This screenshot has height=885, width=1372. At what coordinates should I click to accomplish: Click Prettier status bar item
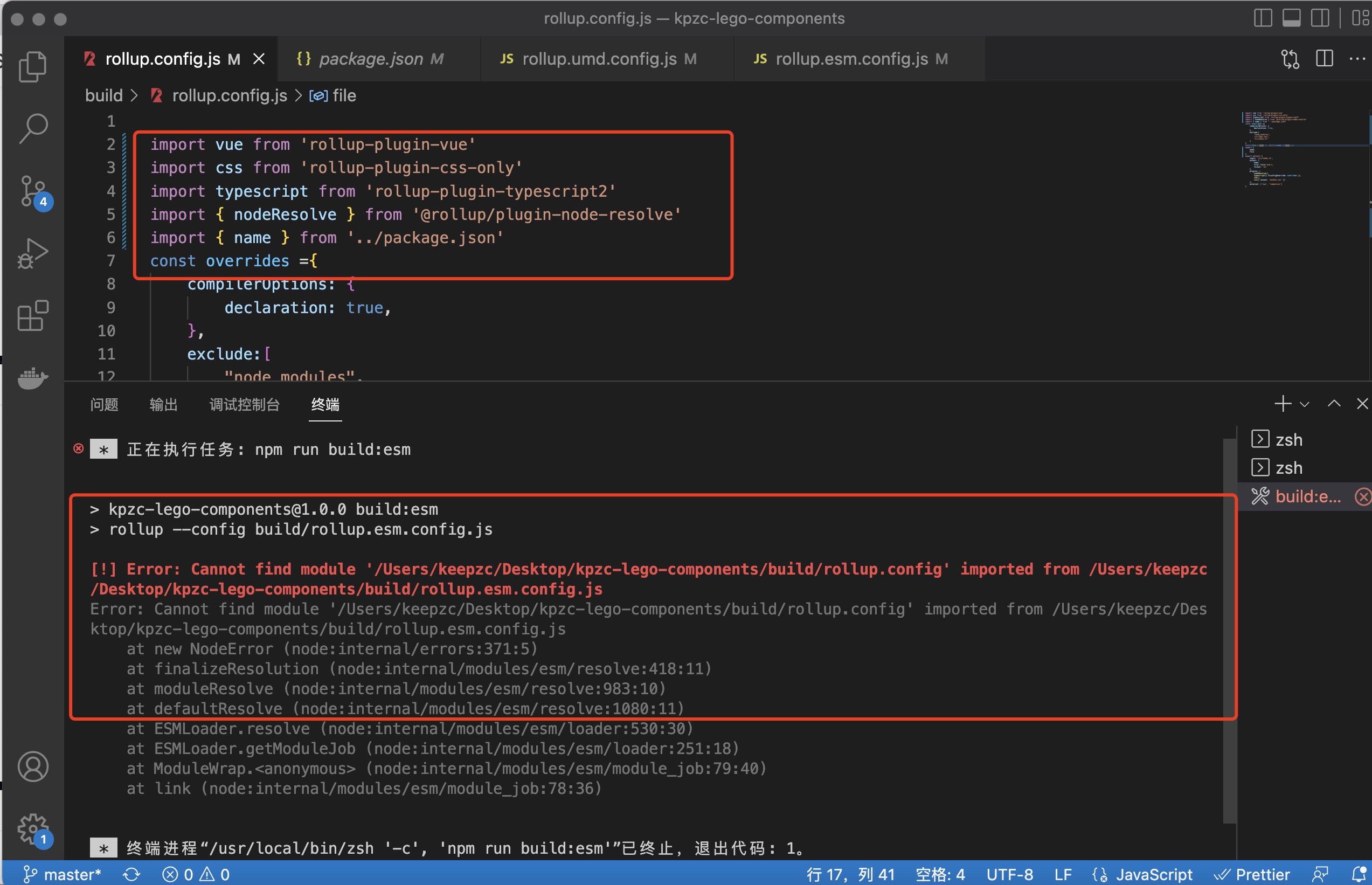pyautogui.click(x=1251, y=874)
